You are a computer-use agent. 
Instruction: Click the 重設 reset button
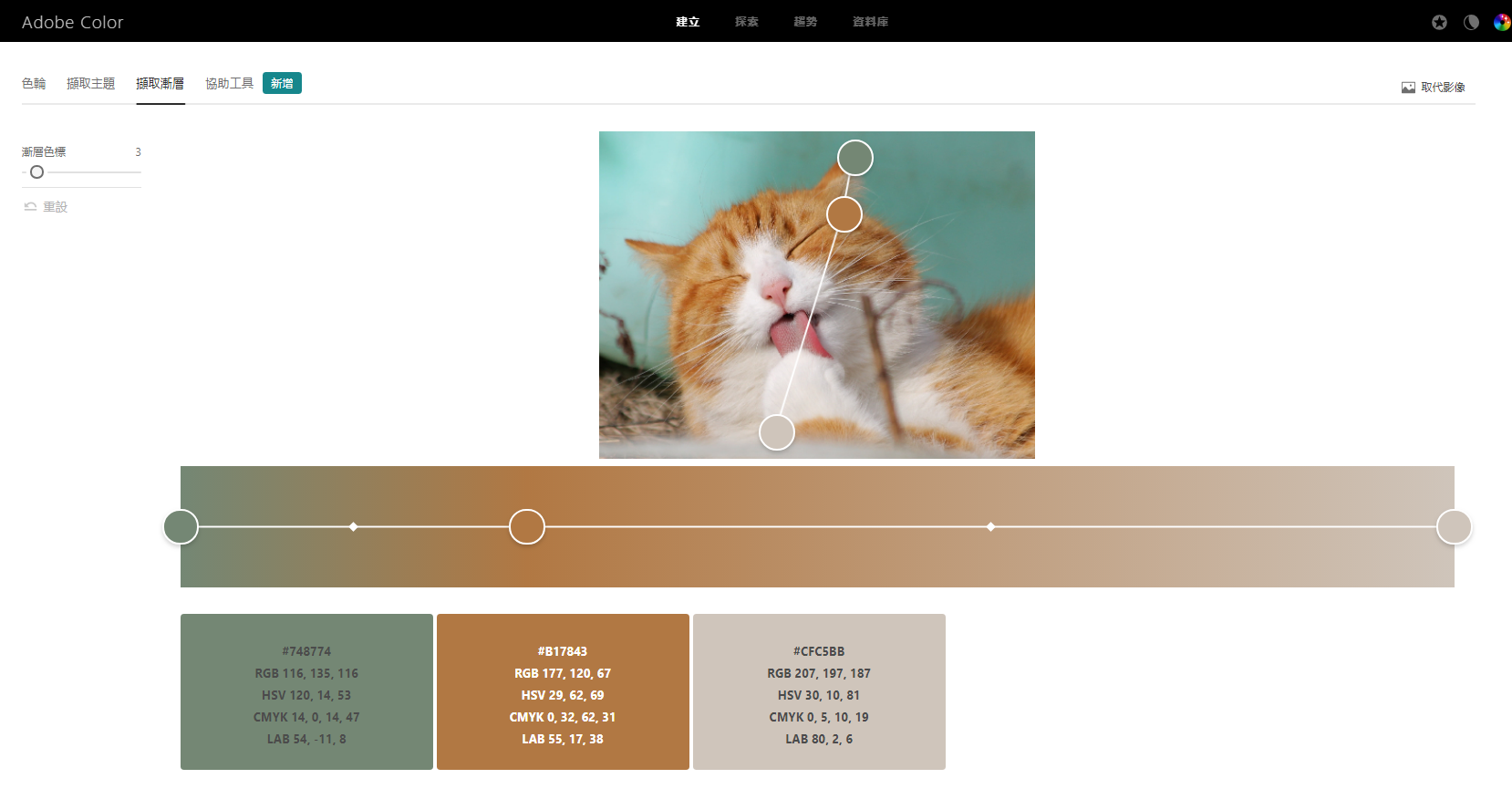coord(46,207)
